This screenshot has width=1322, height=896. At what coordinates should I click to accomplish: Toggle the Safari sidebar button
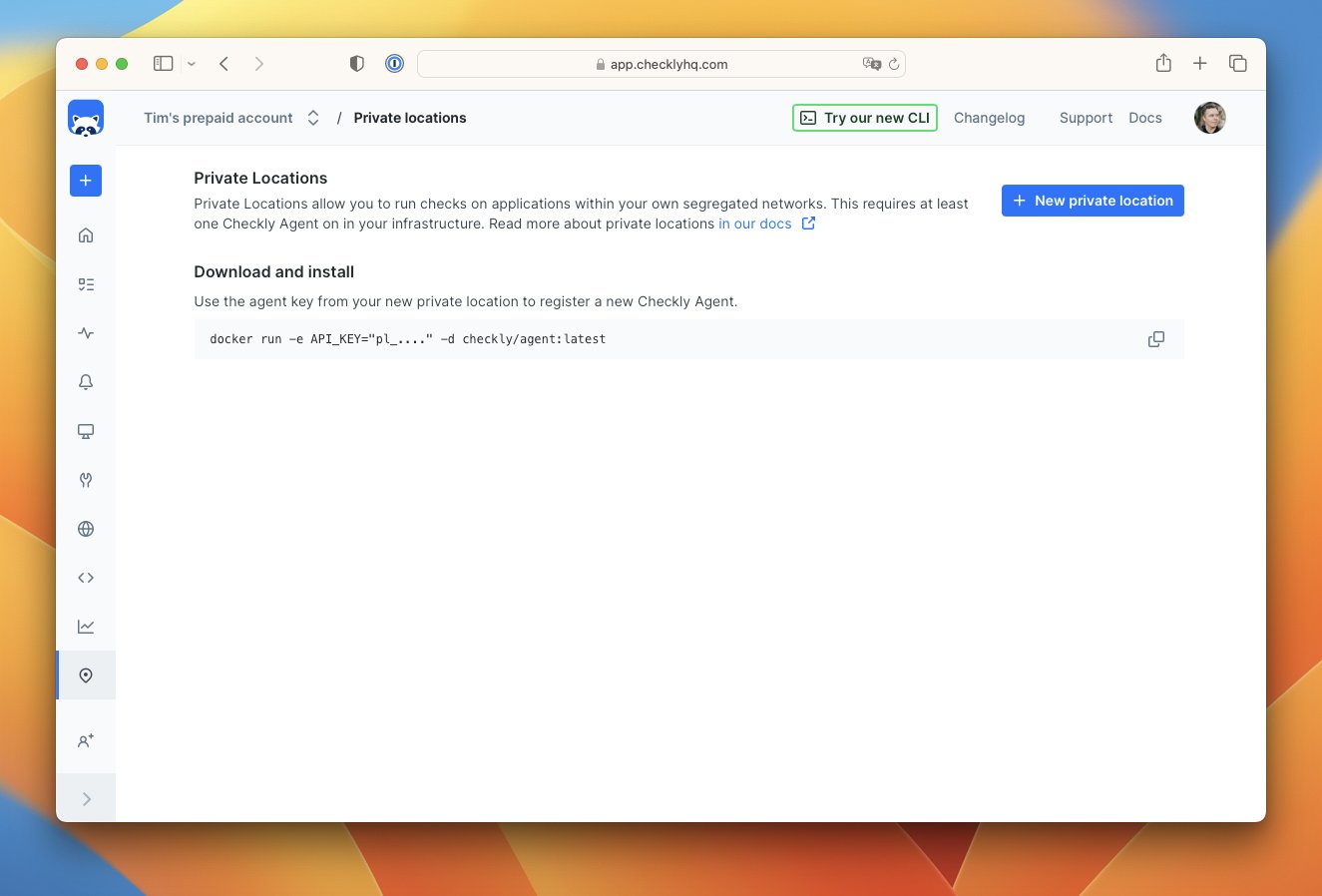(163, 64)
